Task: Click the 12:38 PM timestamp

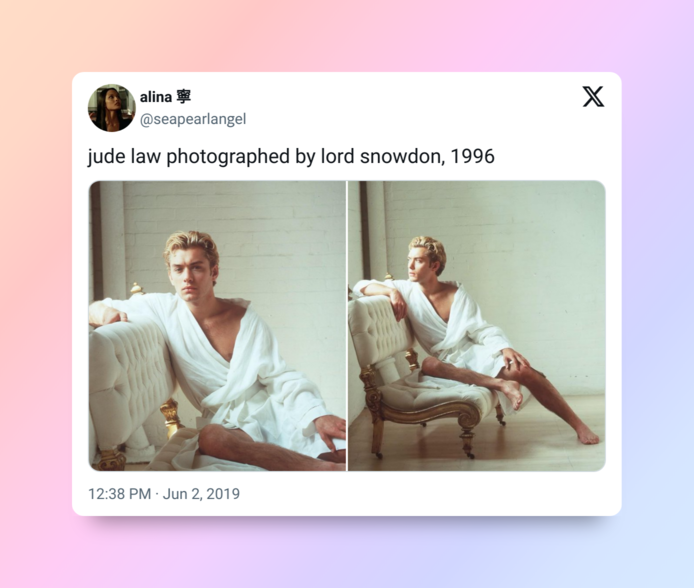Action: pyautogui.click(x=120, y=494)
